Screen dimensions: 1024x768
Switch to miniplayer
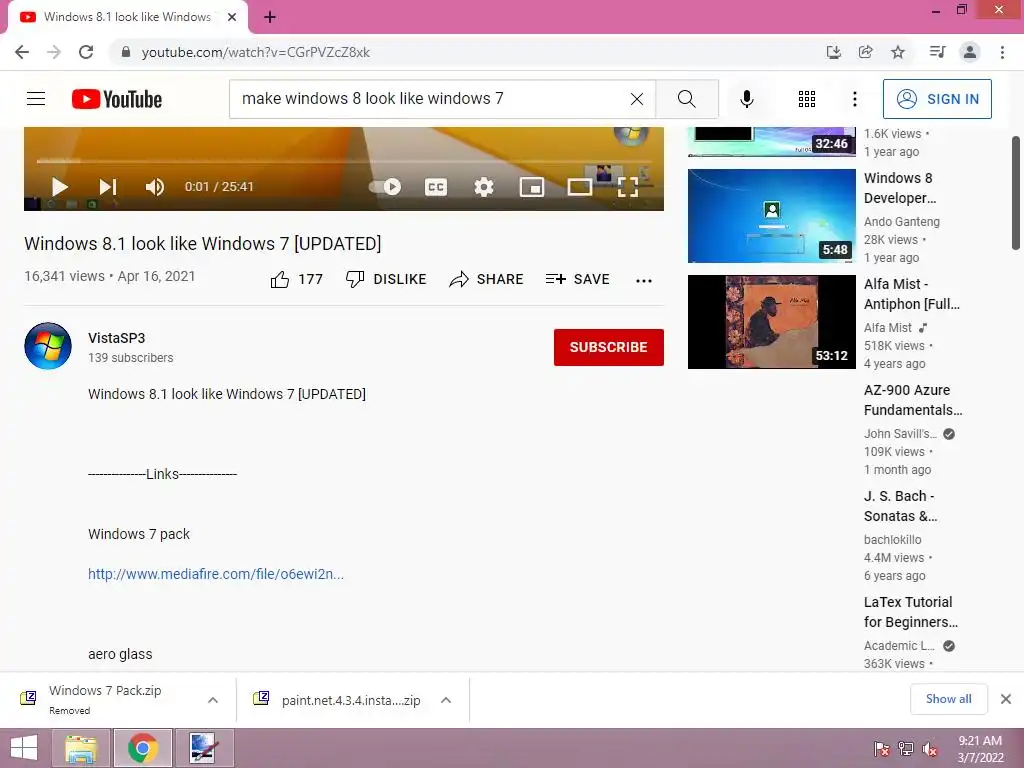532,187
